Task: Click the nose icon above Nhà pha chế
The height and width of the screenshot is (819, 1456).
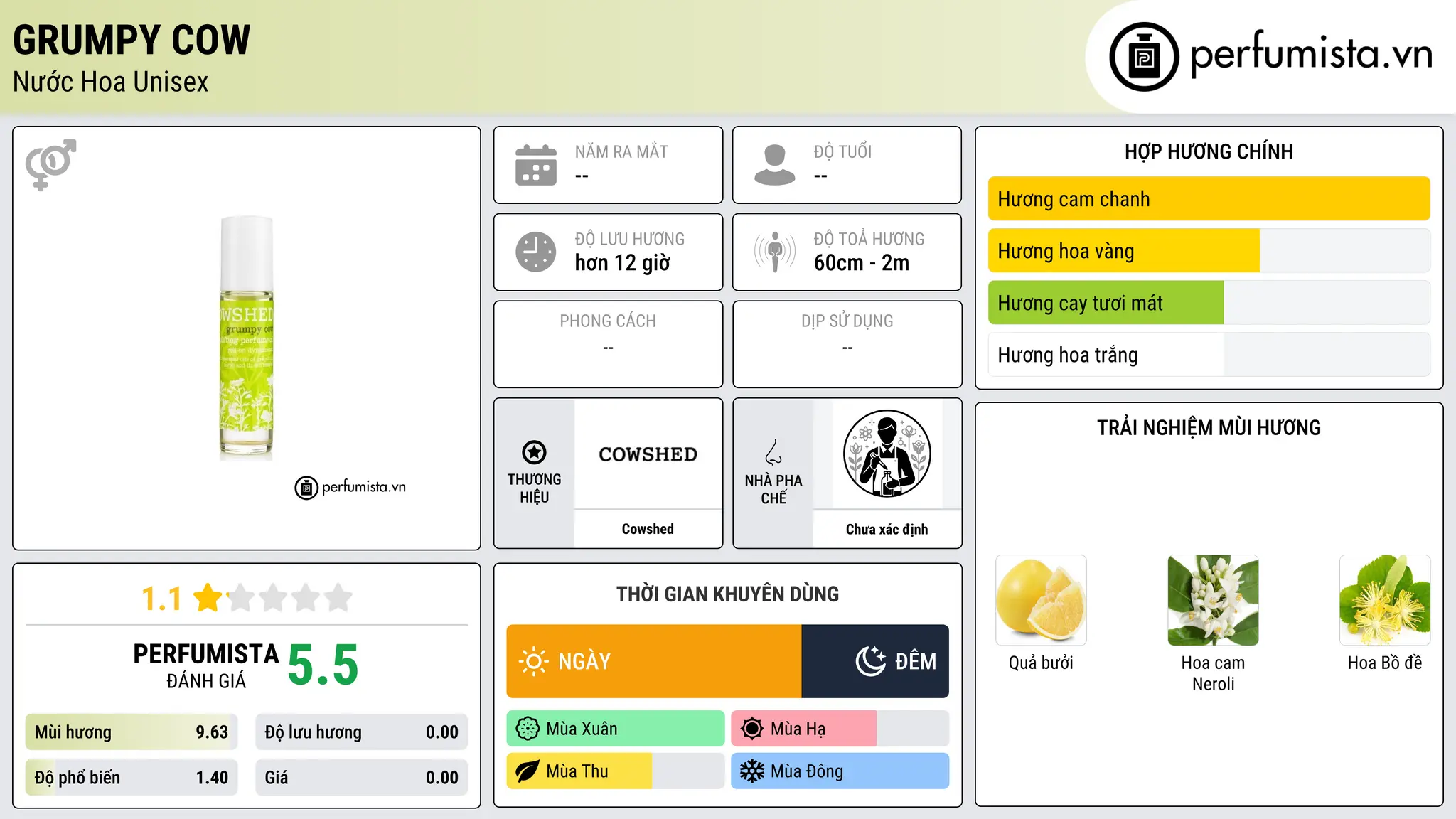Action: coord(773,452)
